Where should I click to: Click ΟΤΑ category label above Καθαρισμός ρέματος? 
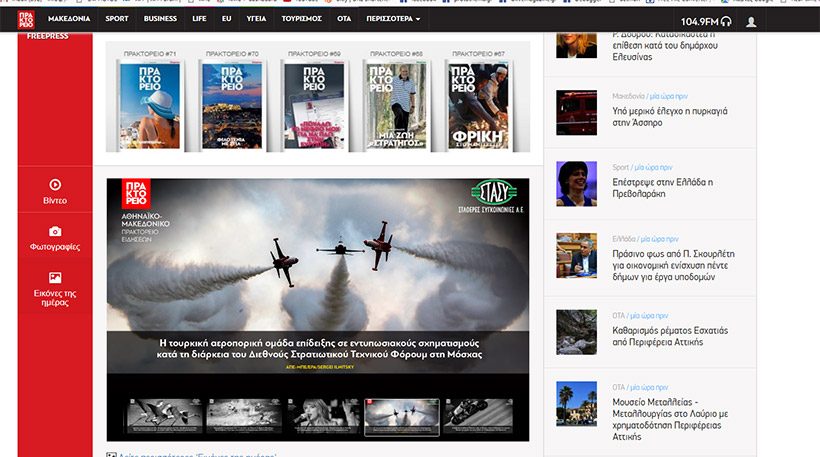(x=619, y=316)
